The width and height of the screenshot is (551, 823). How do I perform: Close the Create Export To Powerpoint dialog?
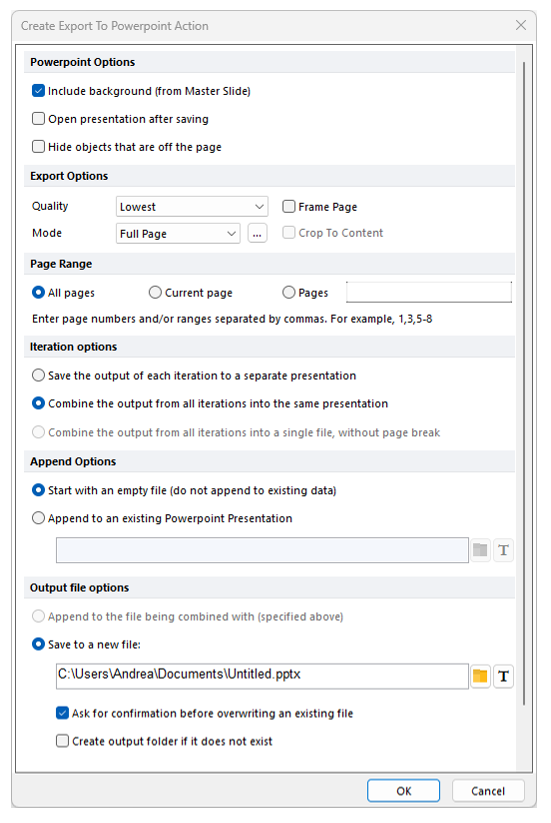click(521, 25)
